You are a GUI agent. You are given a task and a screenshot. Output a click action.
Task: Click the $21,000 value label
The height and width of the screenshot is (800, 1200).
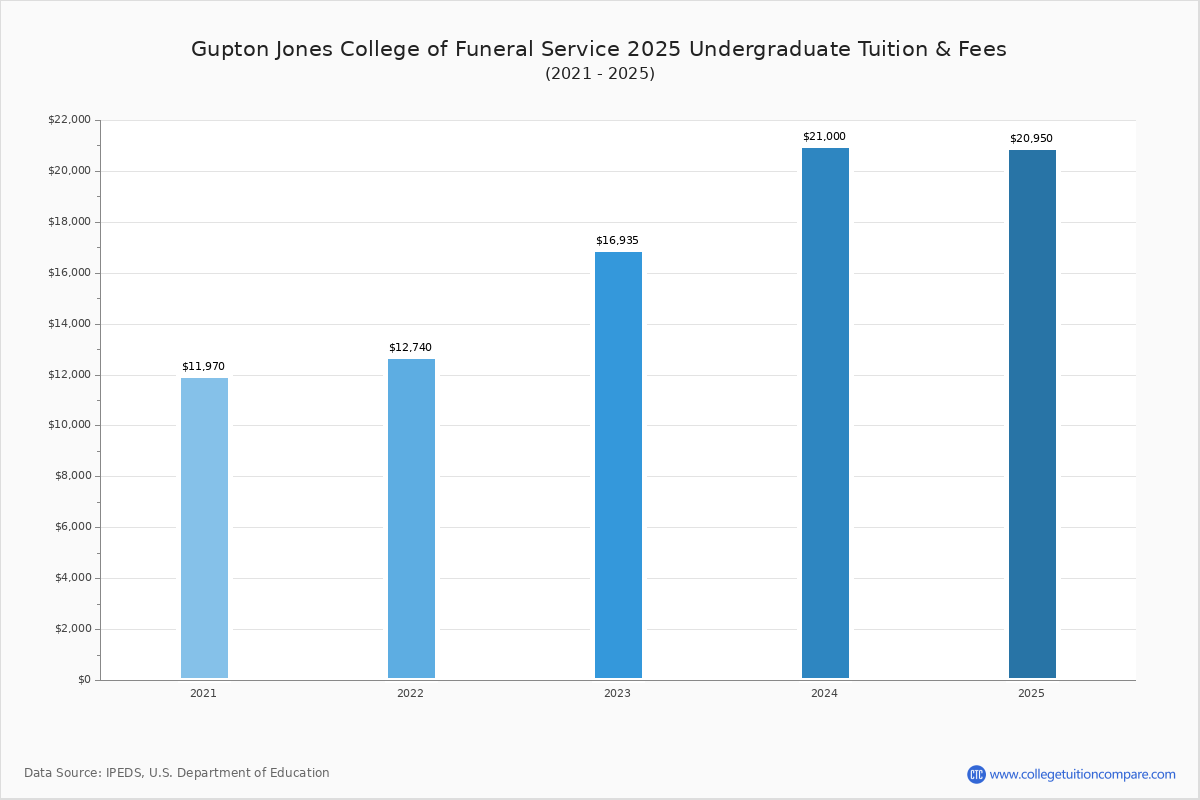pos(824,136)
